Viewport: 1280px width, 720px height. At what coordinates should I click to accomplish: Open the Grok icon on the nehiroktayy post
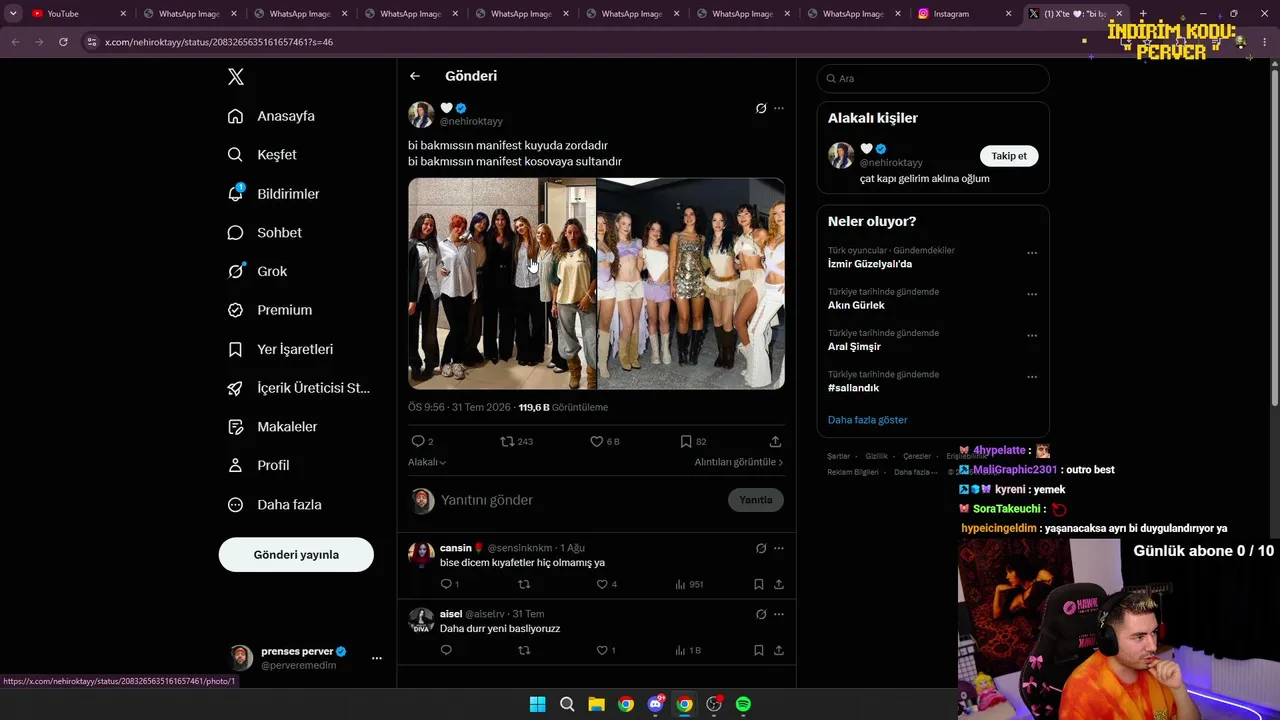761,108
